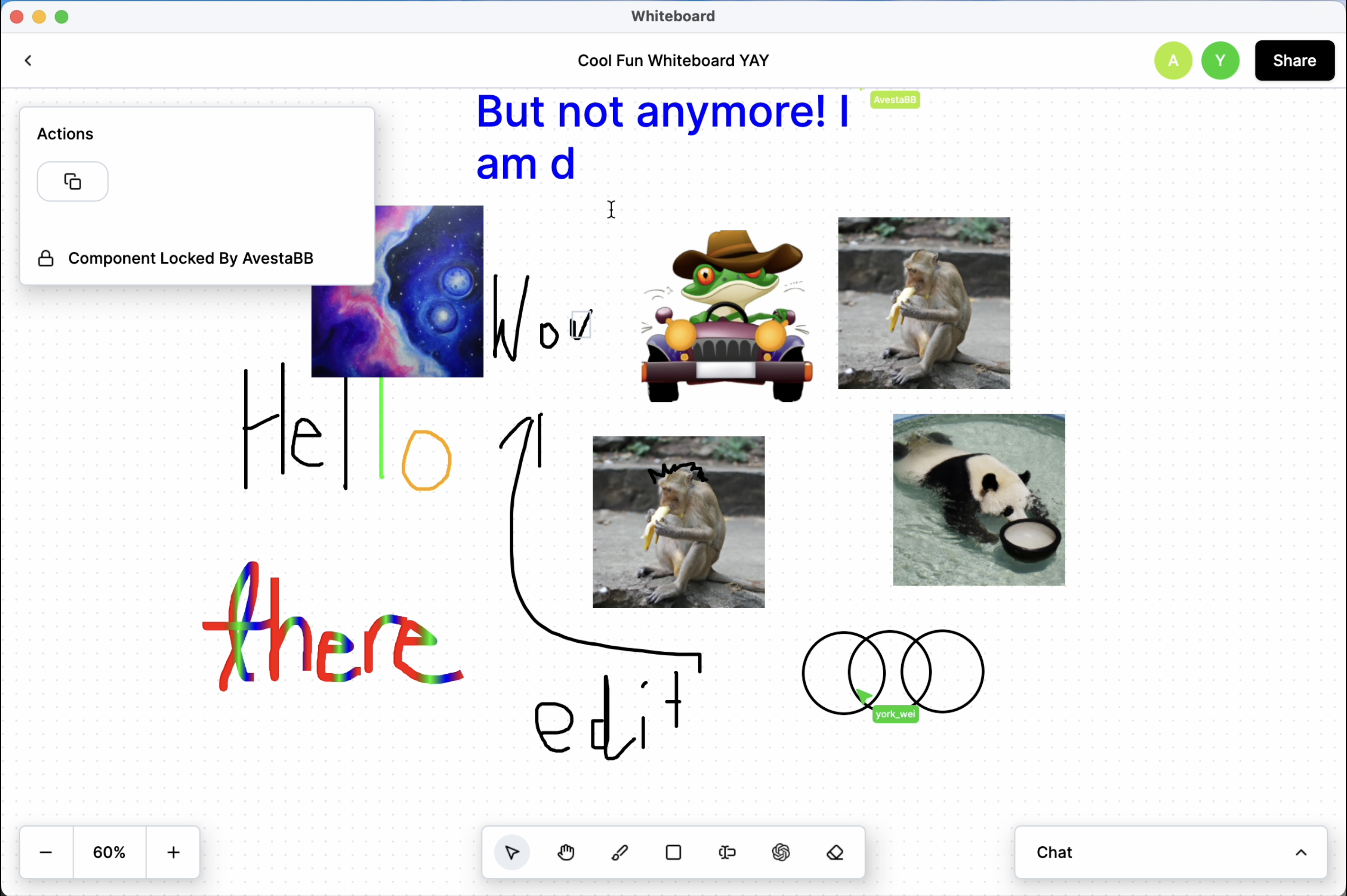Click the 60% zoom level display
This screenshot has height=896, width=1347.
(109, 852)
